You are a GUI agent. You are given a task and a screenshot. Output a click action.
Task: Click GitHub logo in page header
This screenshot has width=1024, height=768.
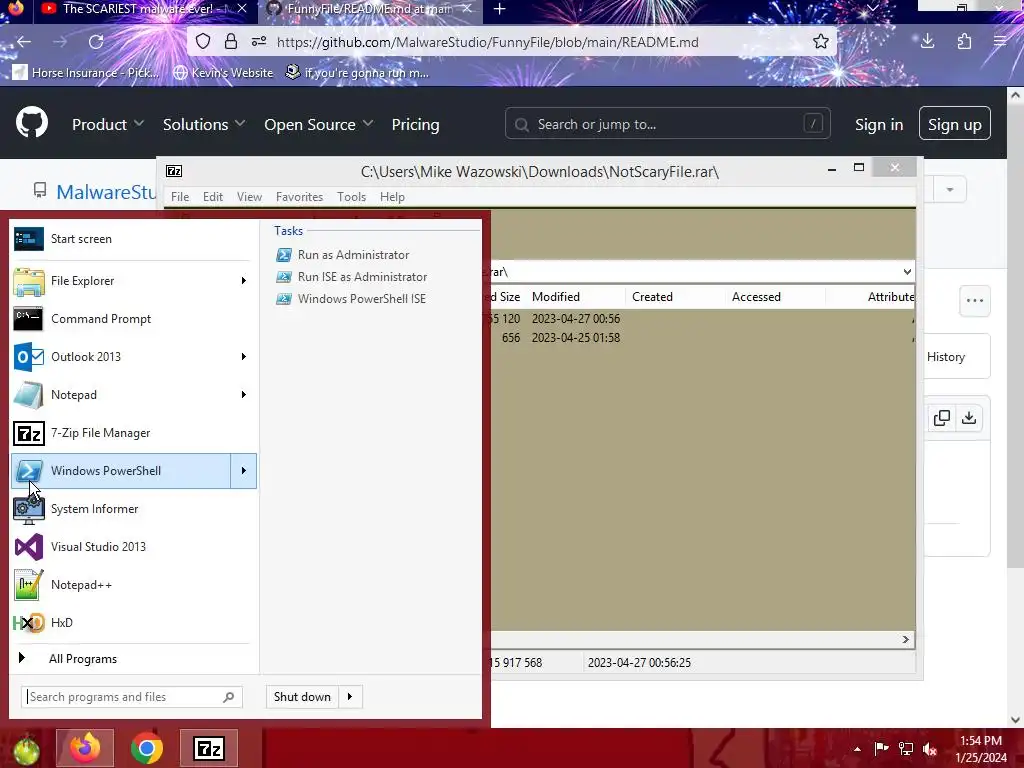click(x=32, y=122)
